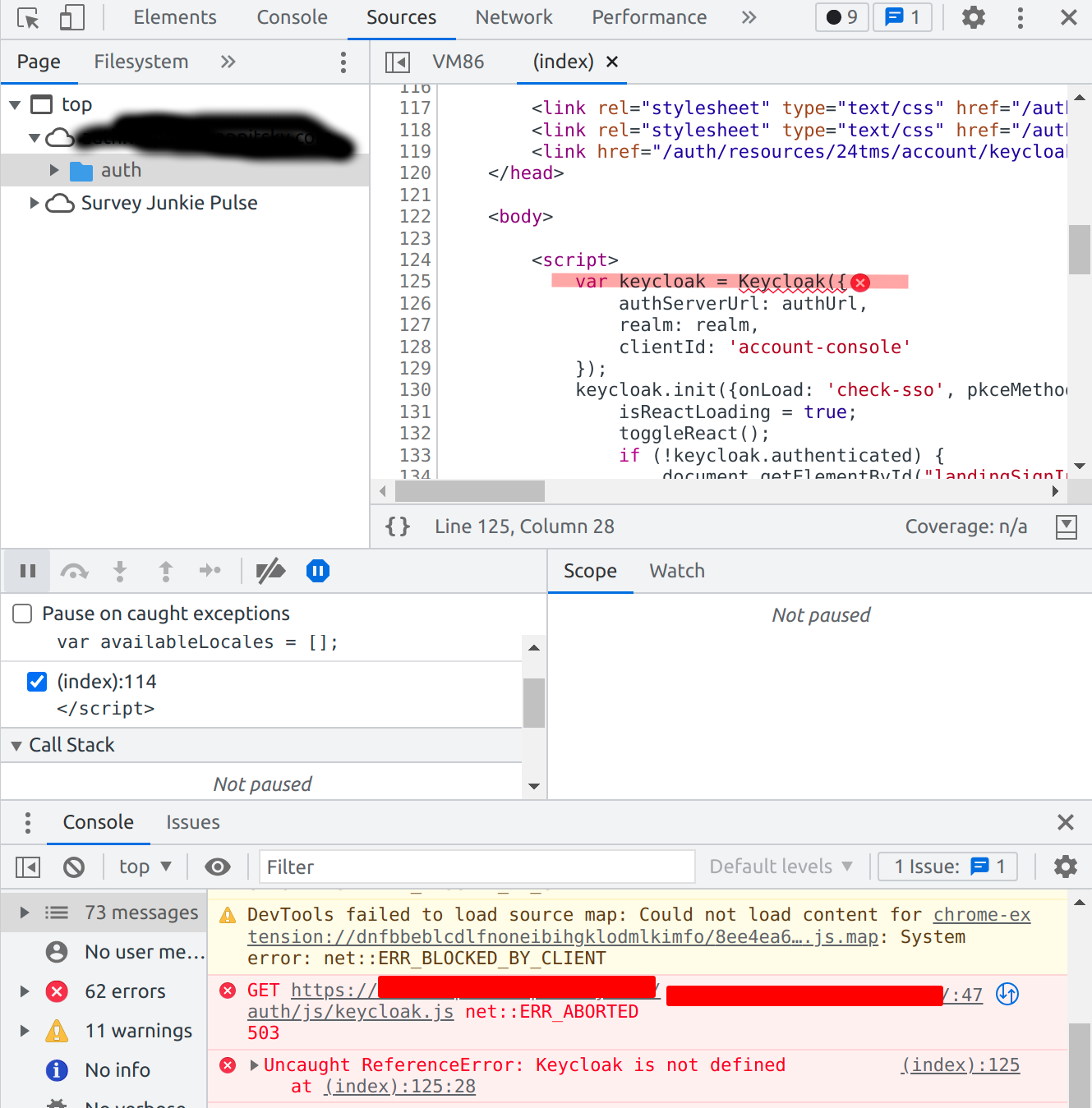Deactivate all breakpoints
1092x1108 pixels.
point(270,571)
